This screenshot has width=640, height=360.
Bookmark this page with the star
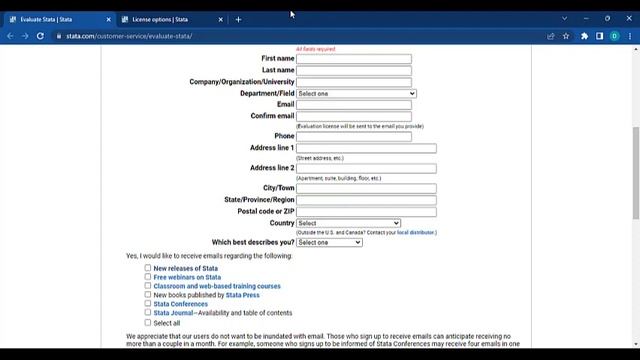pos(566,36)
